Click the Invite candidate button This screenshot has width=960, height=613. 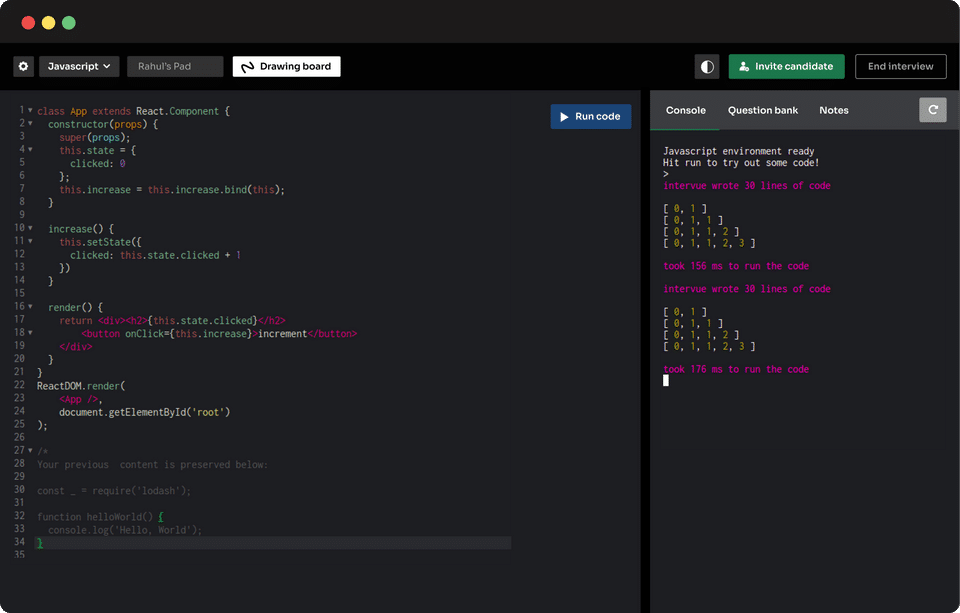pos(786,66)
